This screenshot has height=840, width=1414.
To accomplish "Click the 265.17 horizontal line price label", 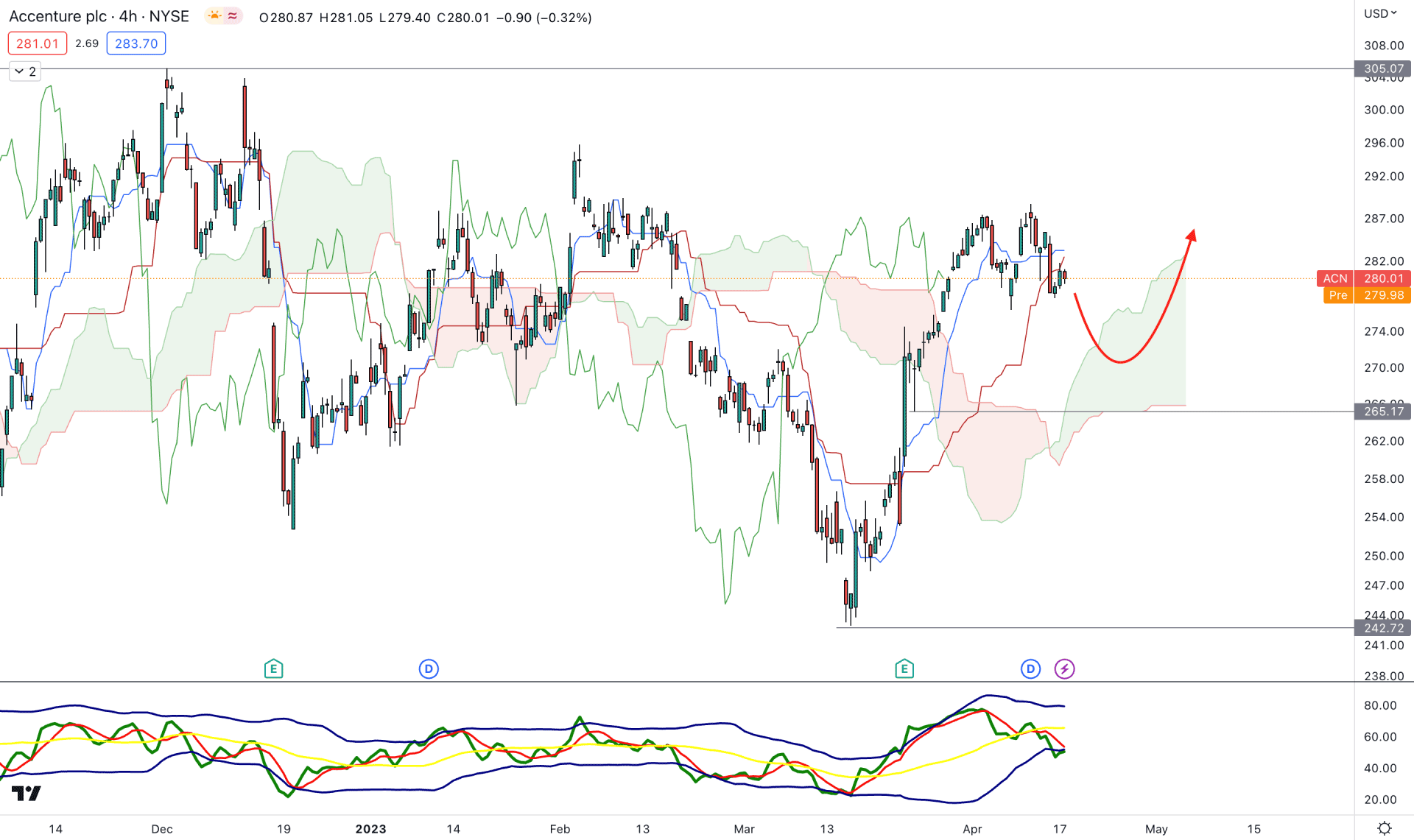I will (x=1383, y=412).
